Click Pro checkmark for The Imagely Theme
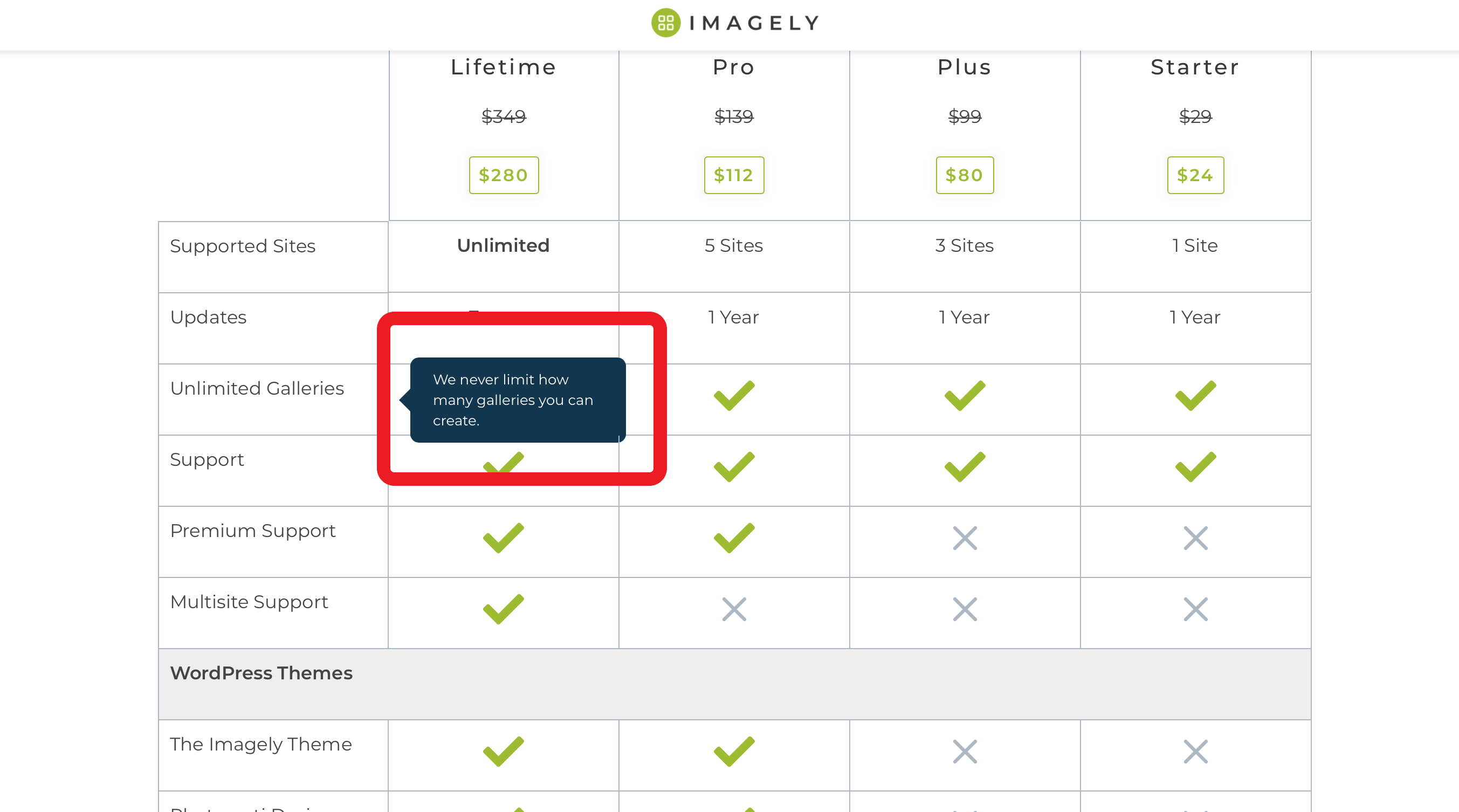The width and height of the screenshot is (1459, 812). pyautogui.click(x=734, y=751)
